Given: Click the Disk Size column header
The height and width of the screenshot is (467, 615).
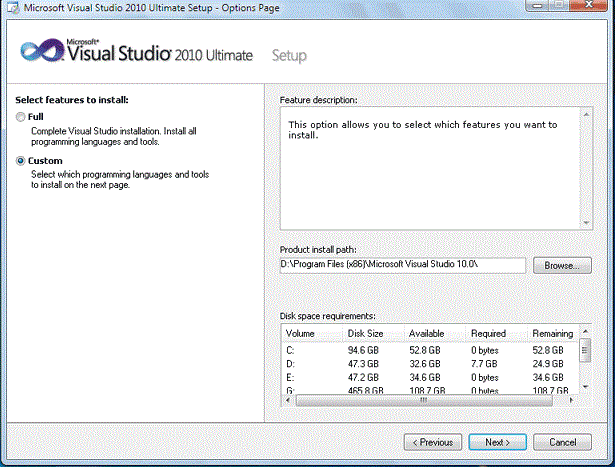Looking at the screenshot, I should [x=374, y=334].
